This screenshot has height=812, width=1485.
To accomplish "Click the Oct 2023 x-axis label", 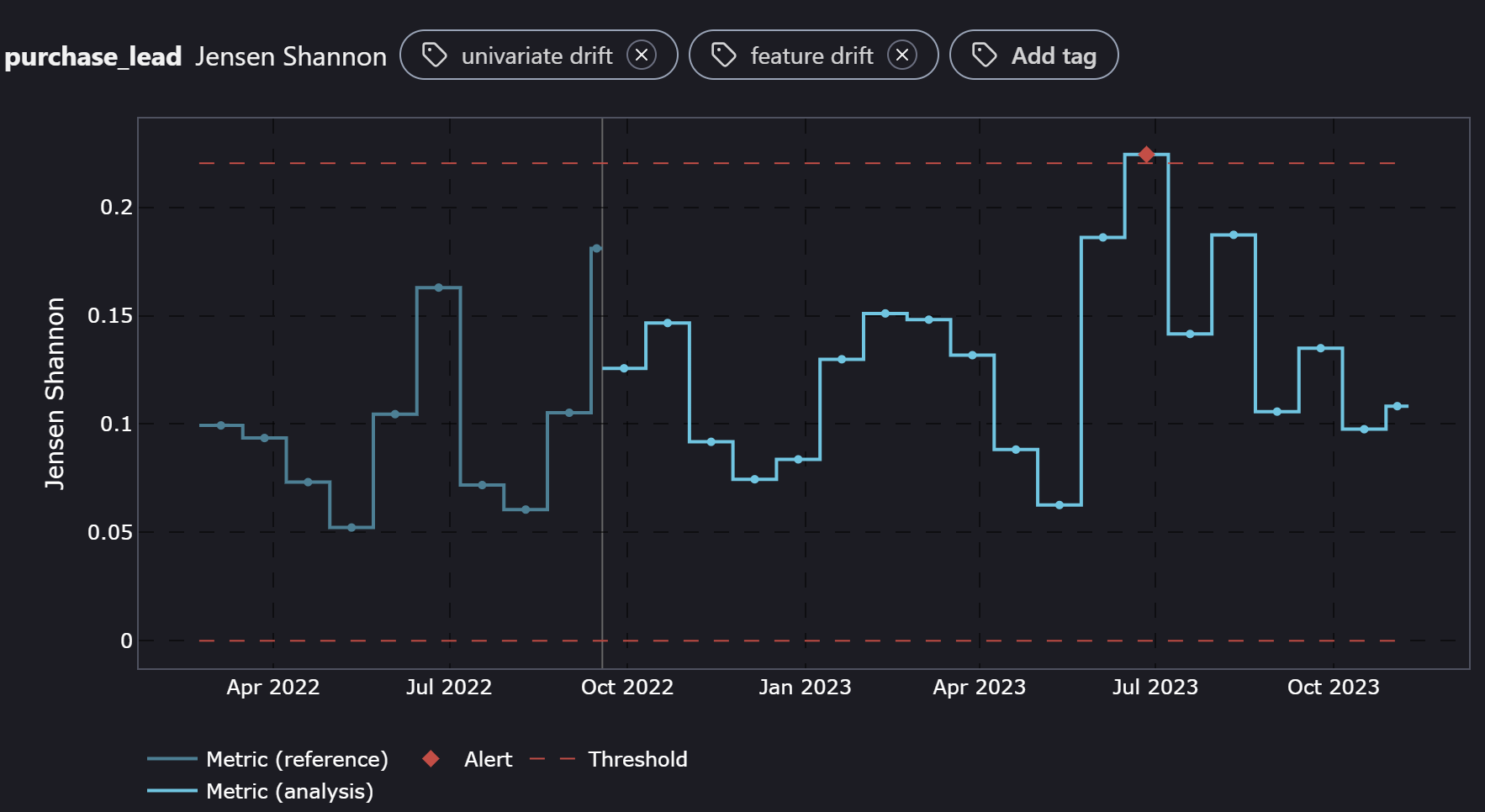I will click(1334, 687).
